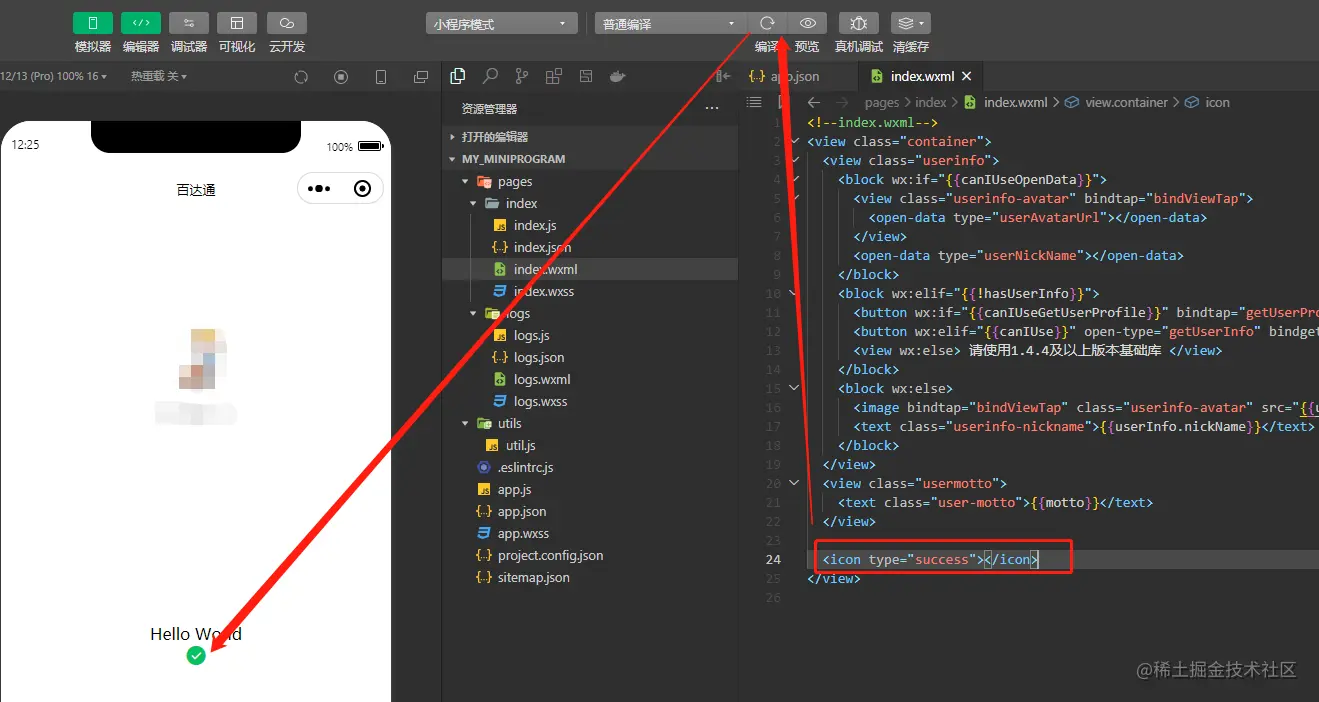Image resolution: width=1319 pixels, height=702 pixels.
Task: Open the Explorer files icon in activity bar
Action: [x=458, y=76]
